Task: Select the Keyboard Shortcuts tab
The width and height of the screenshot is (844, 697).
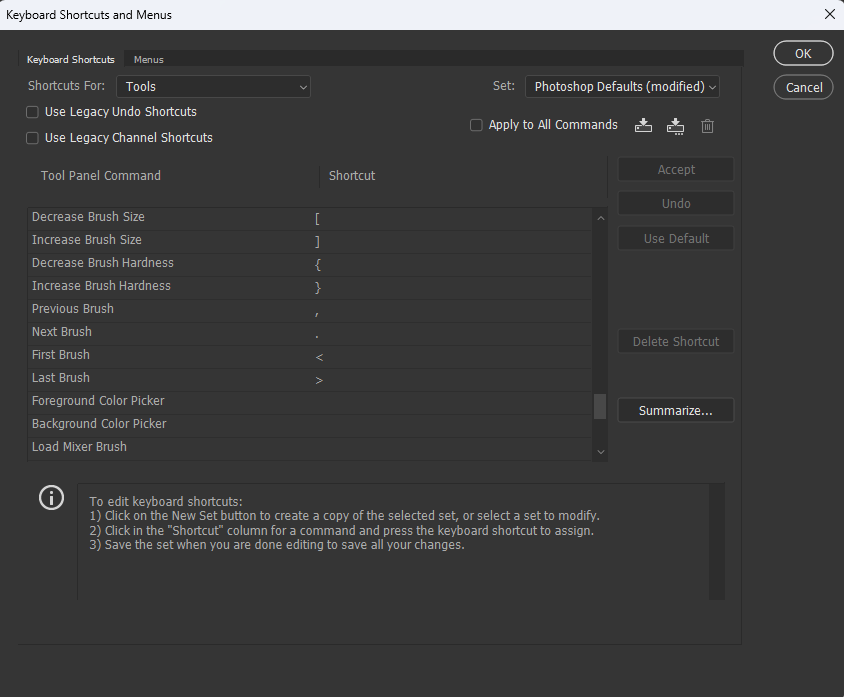Action: tap(70, 59)
